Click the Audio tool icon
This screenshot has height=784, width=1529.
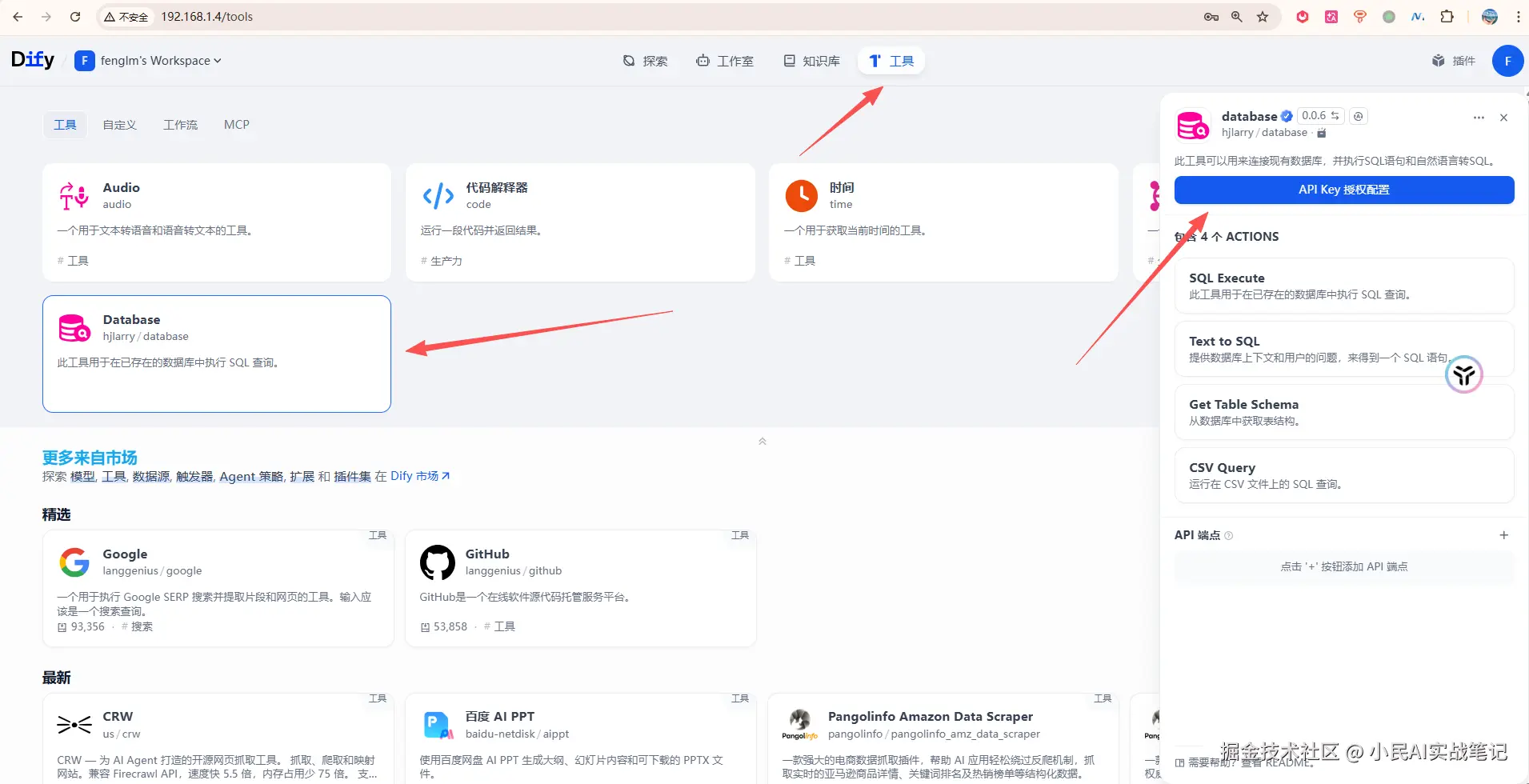coord(74,195)
